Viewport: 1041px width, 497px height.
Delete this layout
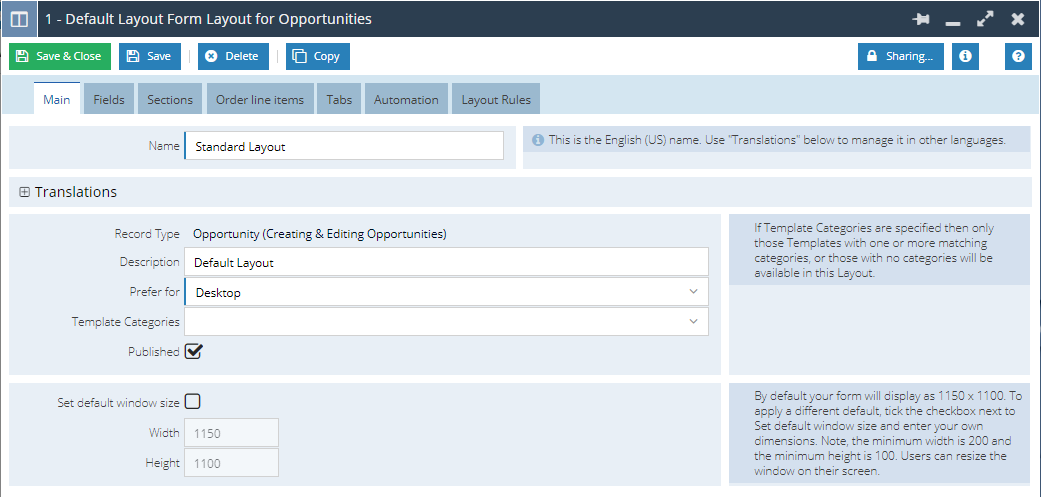[233, 56]
